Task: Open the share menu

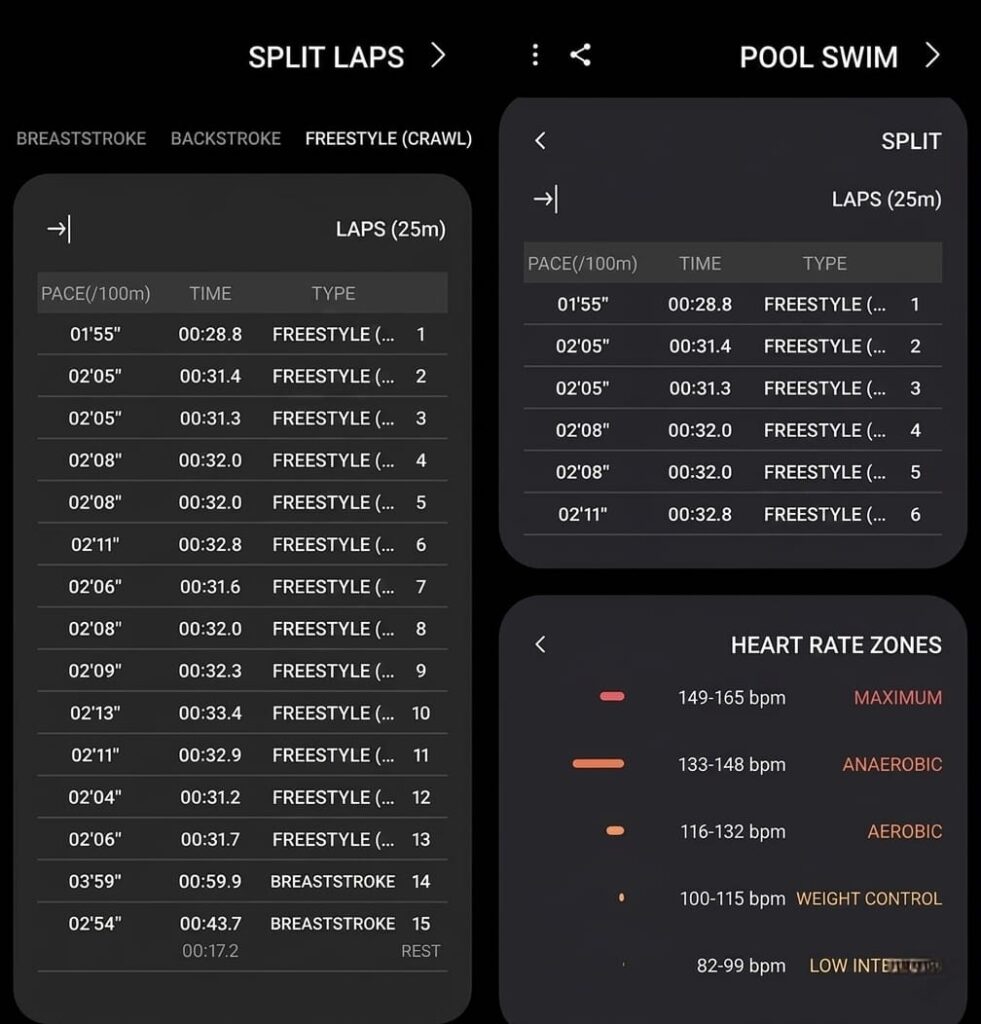Action: (x=580, y=56)
